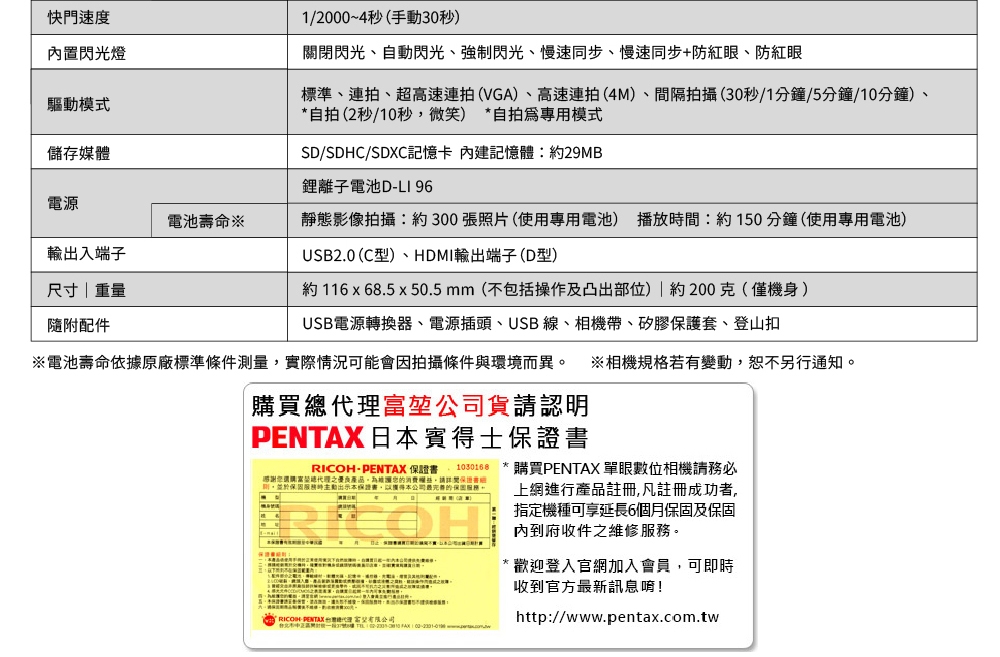
Task: Click the red 富堃公司貨 text
Action: (x=445, y=405)
